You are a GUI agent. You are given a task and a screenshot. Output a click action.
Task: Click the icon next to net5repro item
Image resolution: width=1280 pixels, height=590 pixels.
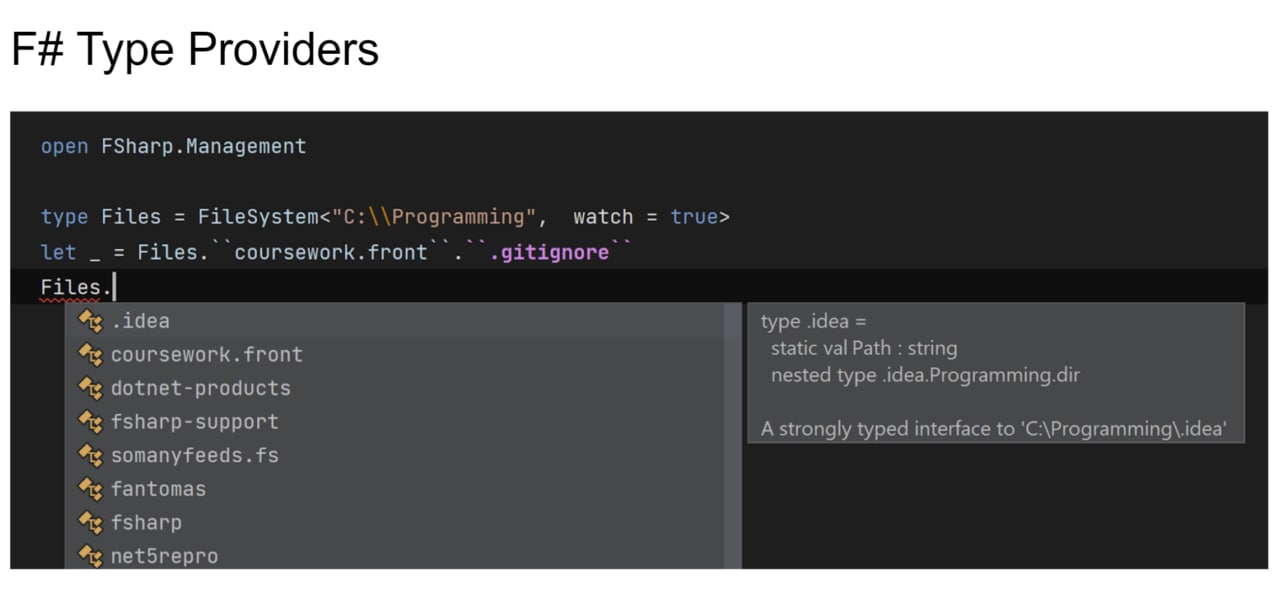click(91, 556)
